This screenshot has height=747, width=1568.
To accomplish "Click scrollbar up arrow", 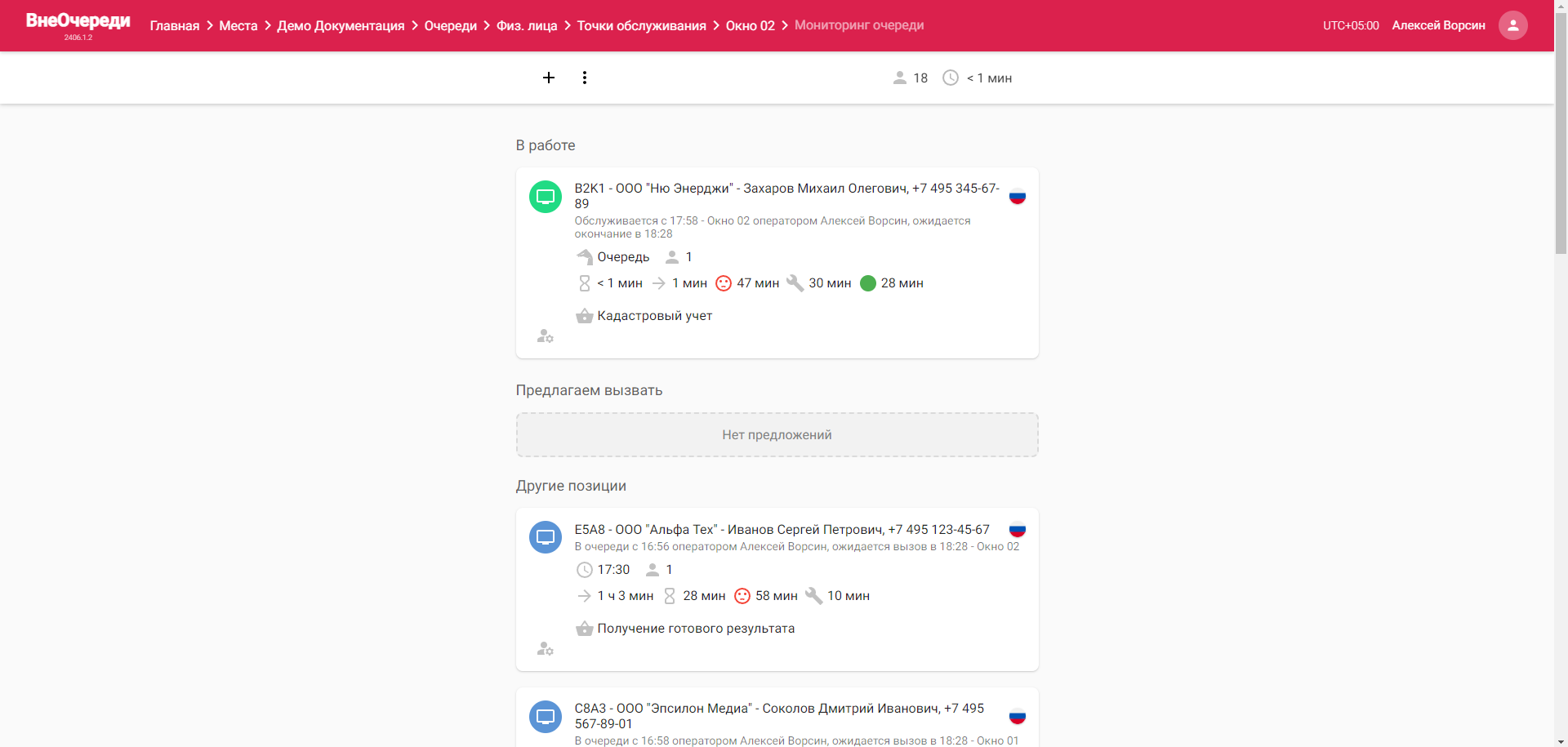I will click(1561, 7).
